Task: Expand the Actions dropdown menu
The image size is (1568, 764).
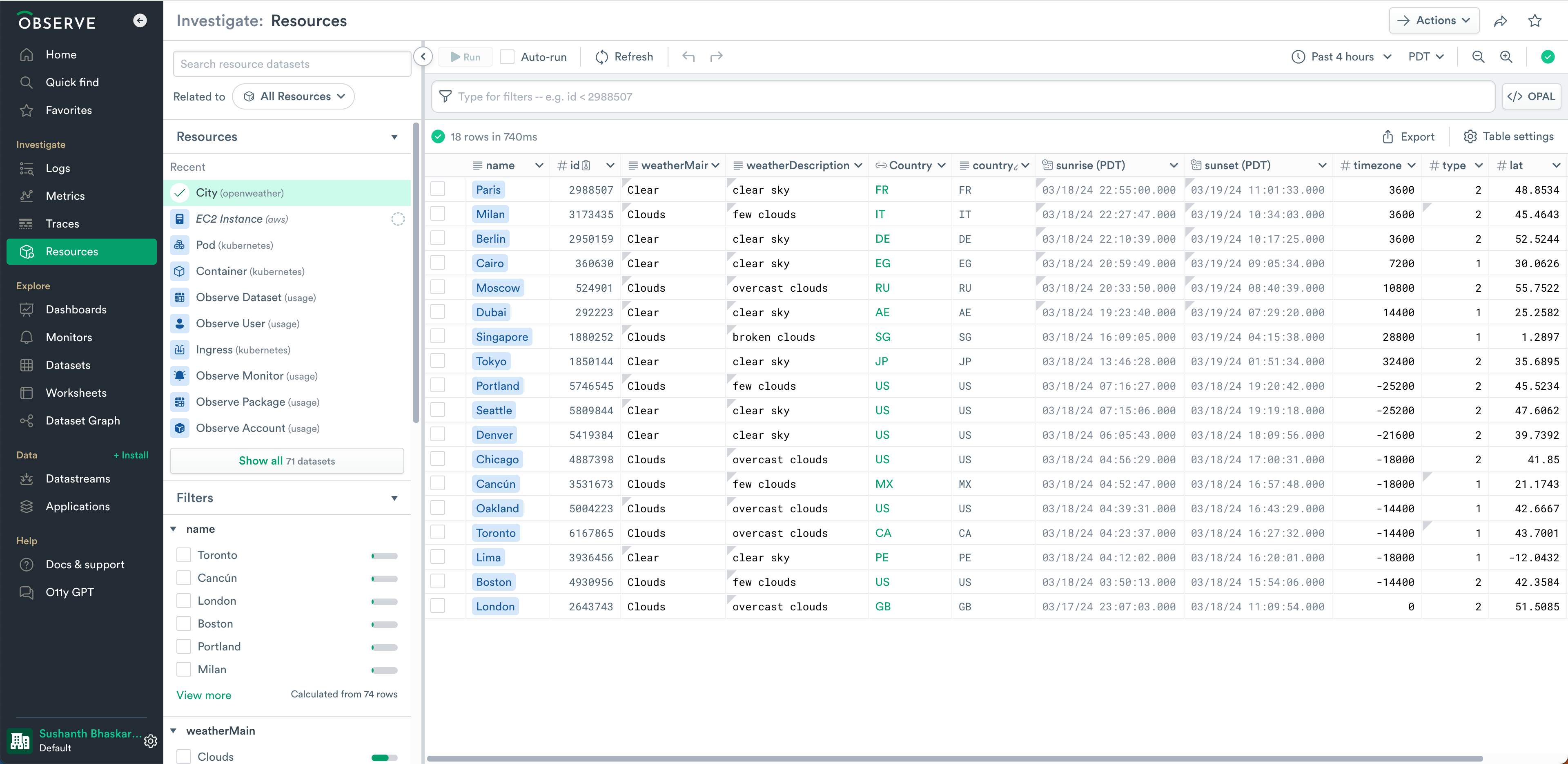Action: point(1434,21)
